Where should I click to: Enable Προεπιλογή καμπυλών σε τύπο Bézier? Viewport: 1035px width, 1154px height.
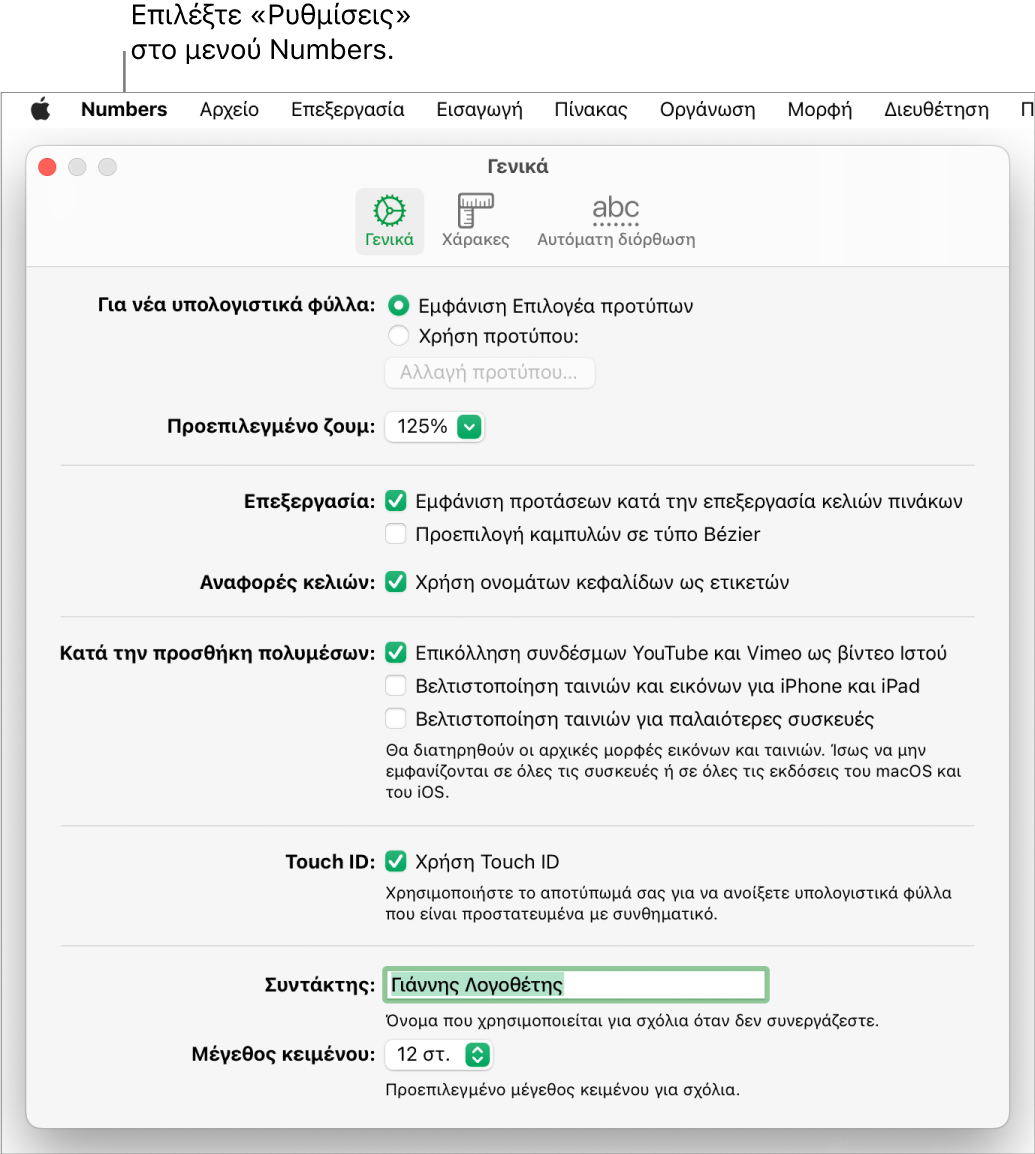pyautogui.click(x=396, y=534)
